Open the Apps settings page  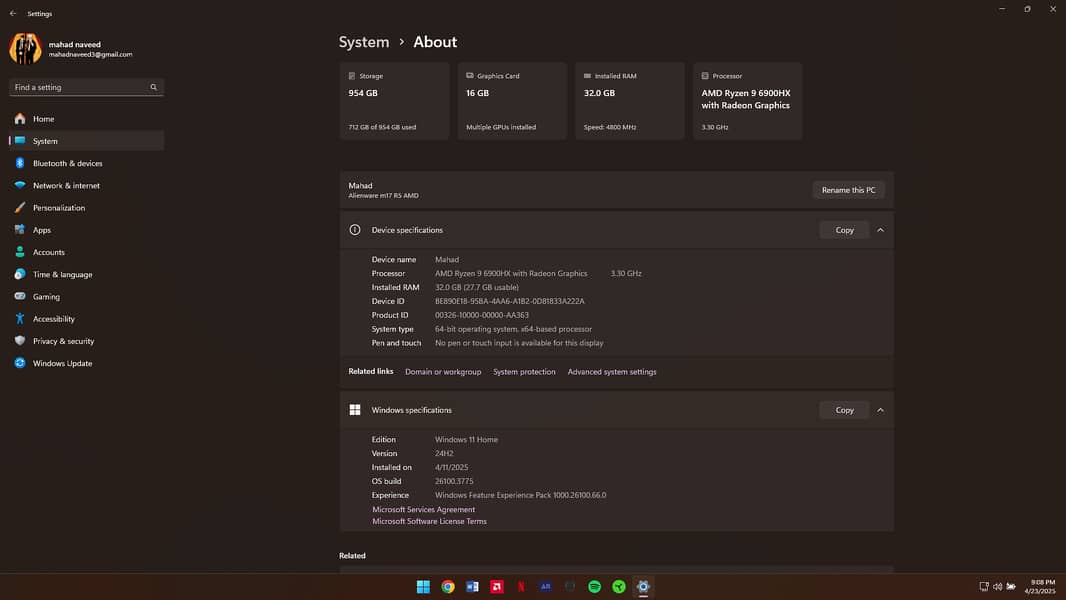click(86, 230)
